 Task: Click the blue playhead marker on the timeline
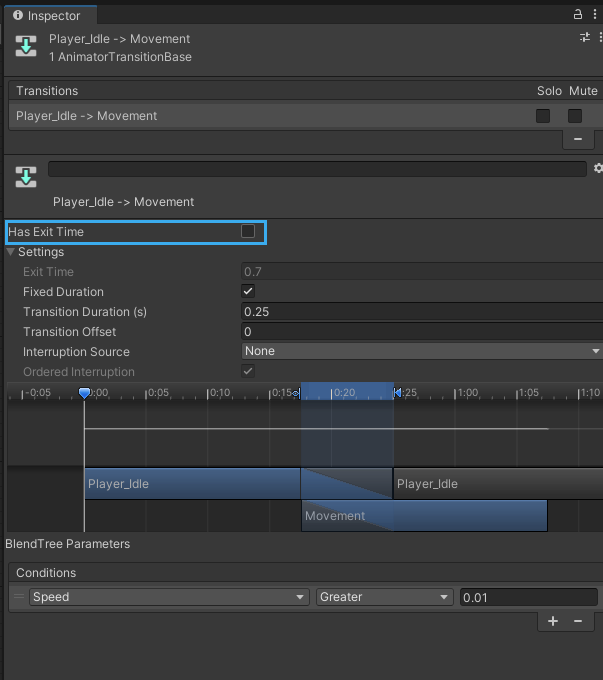click(85, 393)
